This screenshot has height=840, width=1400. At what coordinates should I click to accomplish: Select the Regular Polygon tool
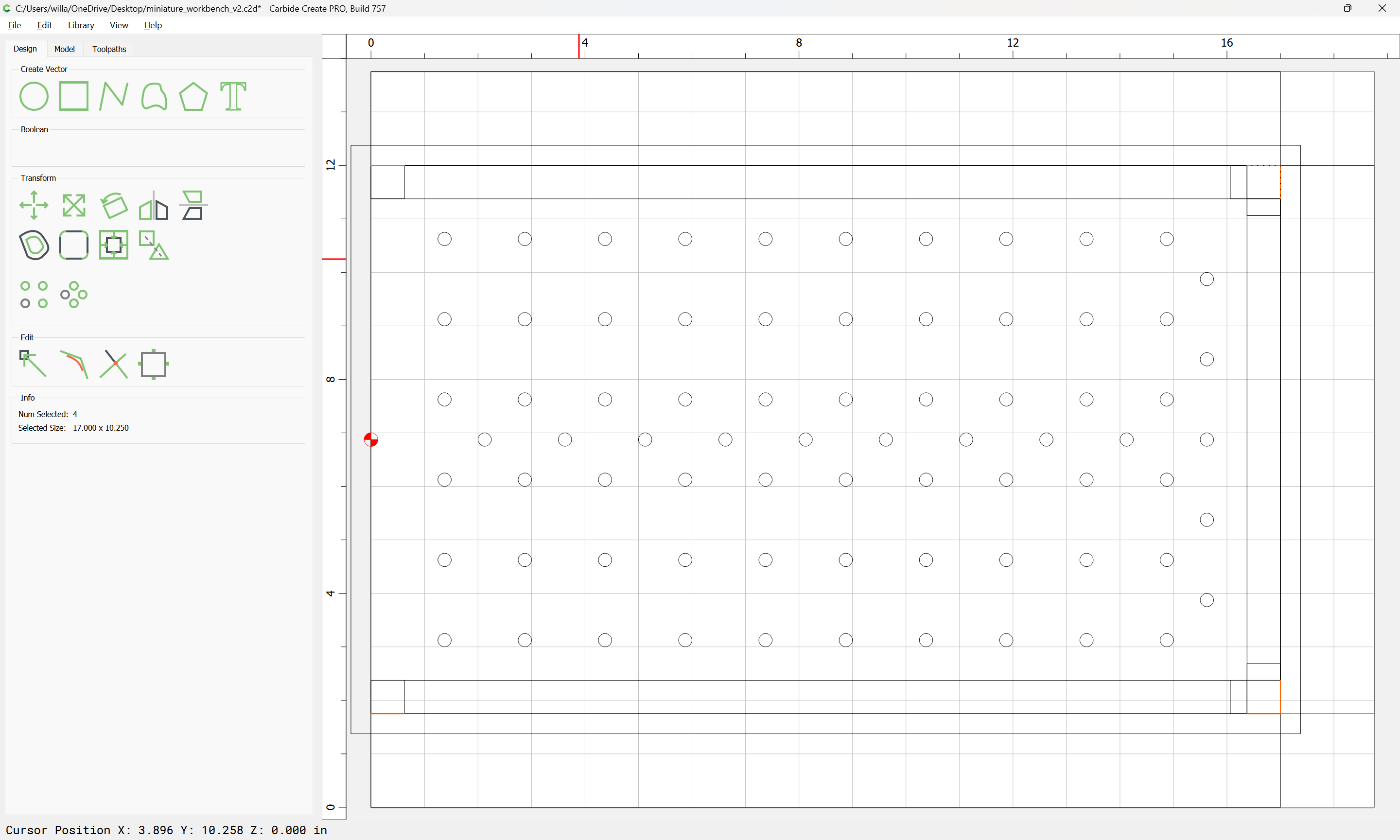(x=193, y=96)
